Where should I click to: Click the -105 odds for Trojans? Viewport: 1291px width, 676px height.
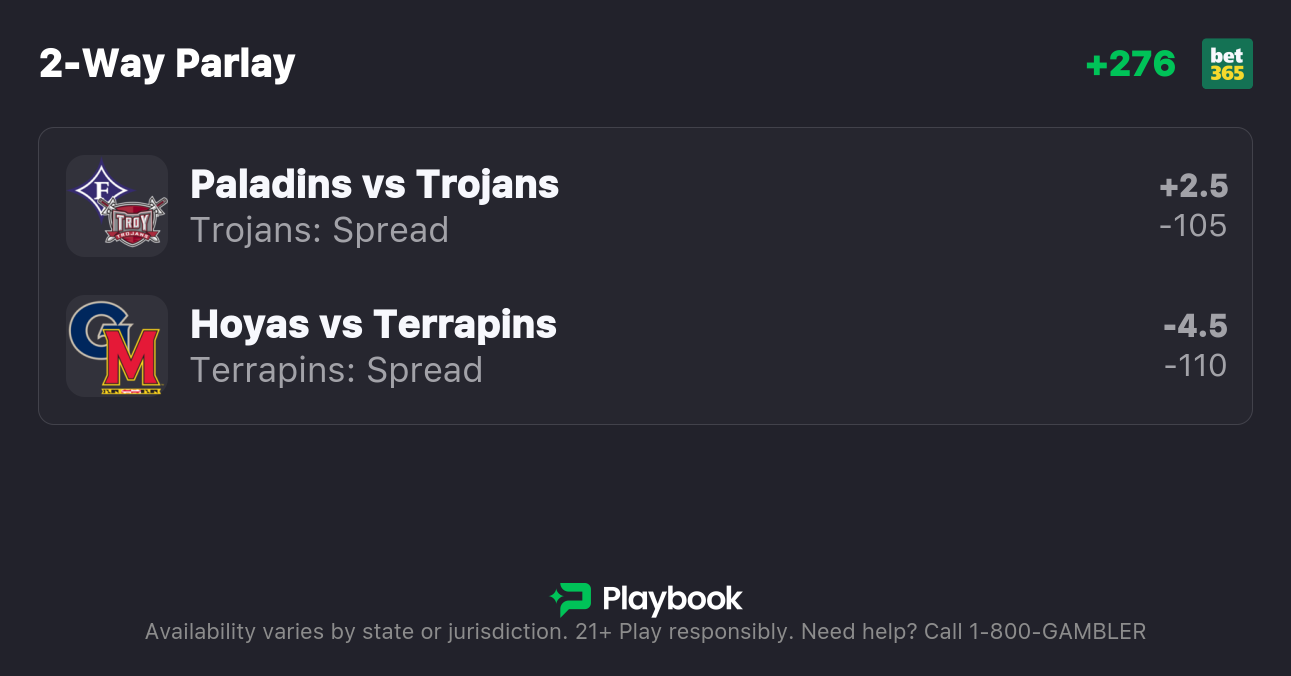[x=1193, y=226]
